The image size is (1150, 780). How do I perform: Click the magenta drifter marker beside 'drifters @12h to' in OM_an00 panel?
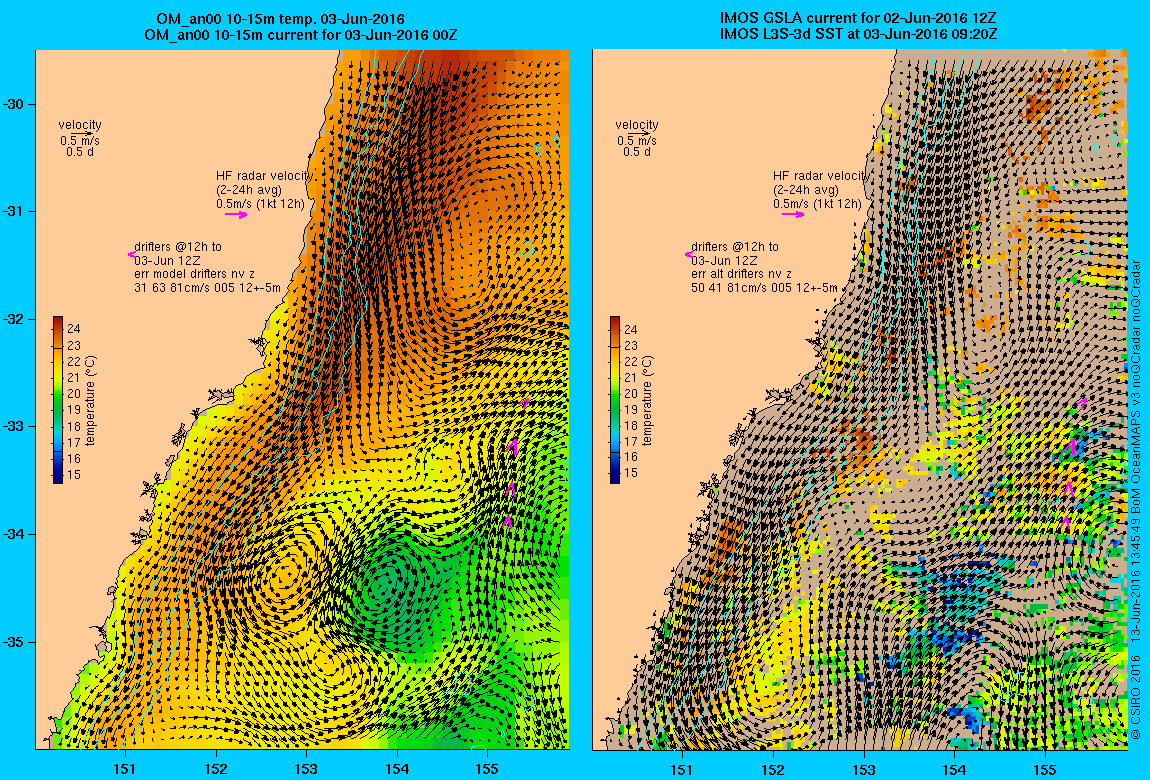pos(131,254)
